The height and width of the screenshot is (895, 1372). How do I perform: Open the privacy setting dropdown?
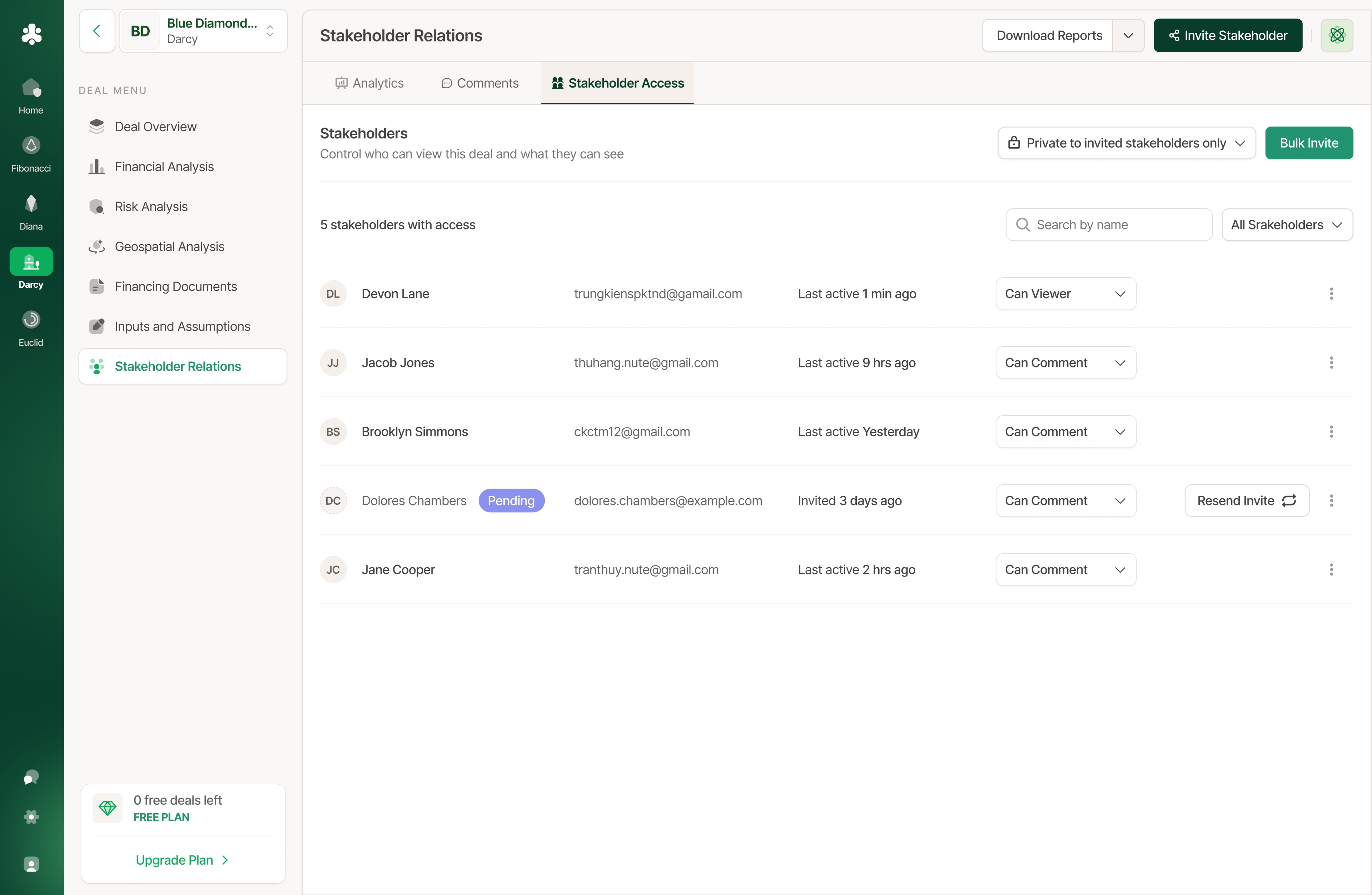coord(1126,143)
